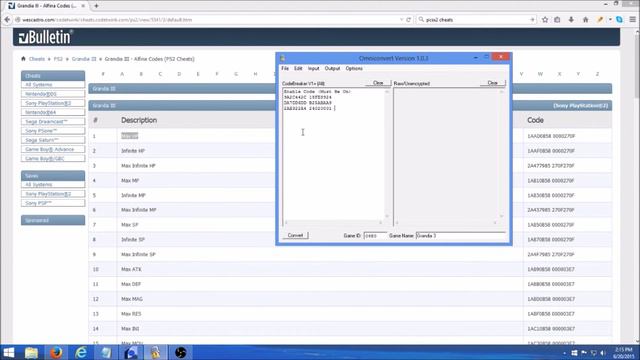Open the Cheats breadcrumb link
Viewport: 640px width, 360px height.
[x=37, y=59]
